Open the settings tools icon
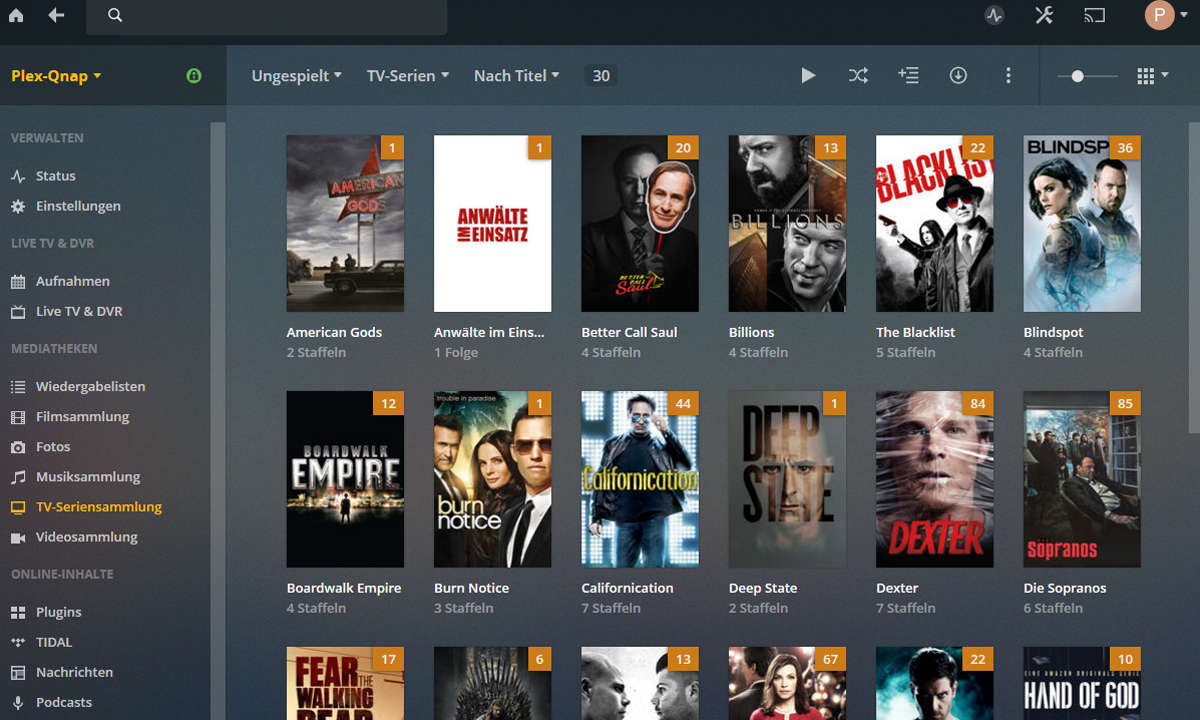 1044,15
